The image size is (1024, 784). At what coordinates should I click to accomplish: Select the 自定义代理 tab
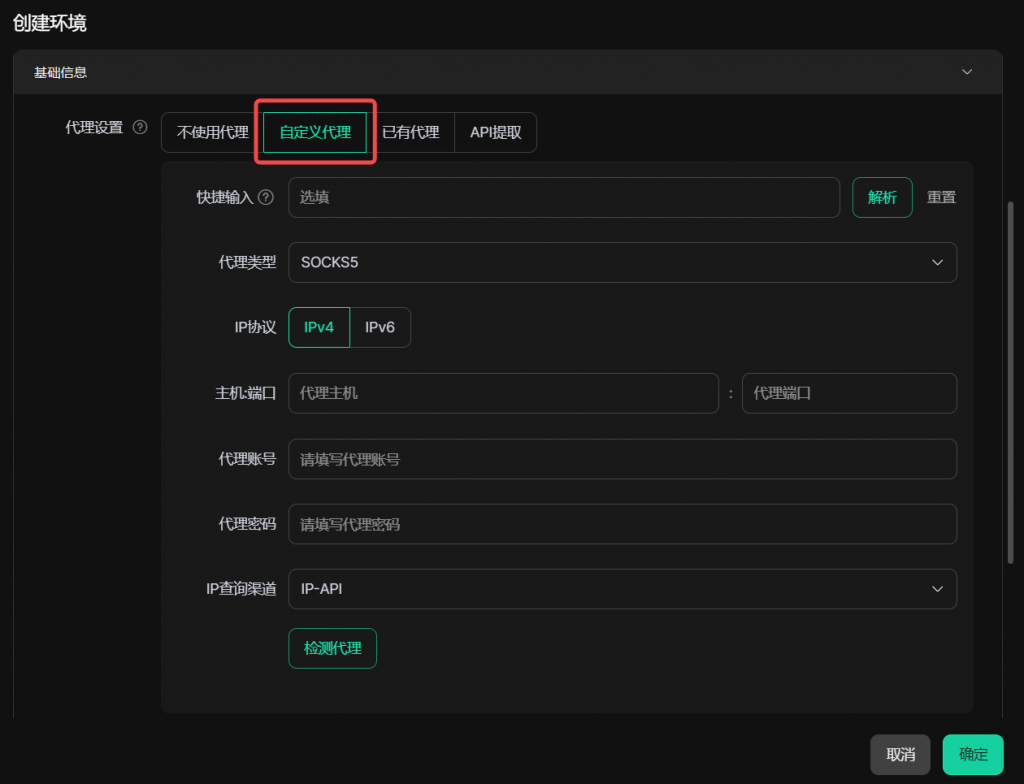315,132
